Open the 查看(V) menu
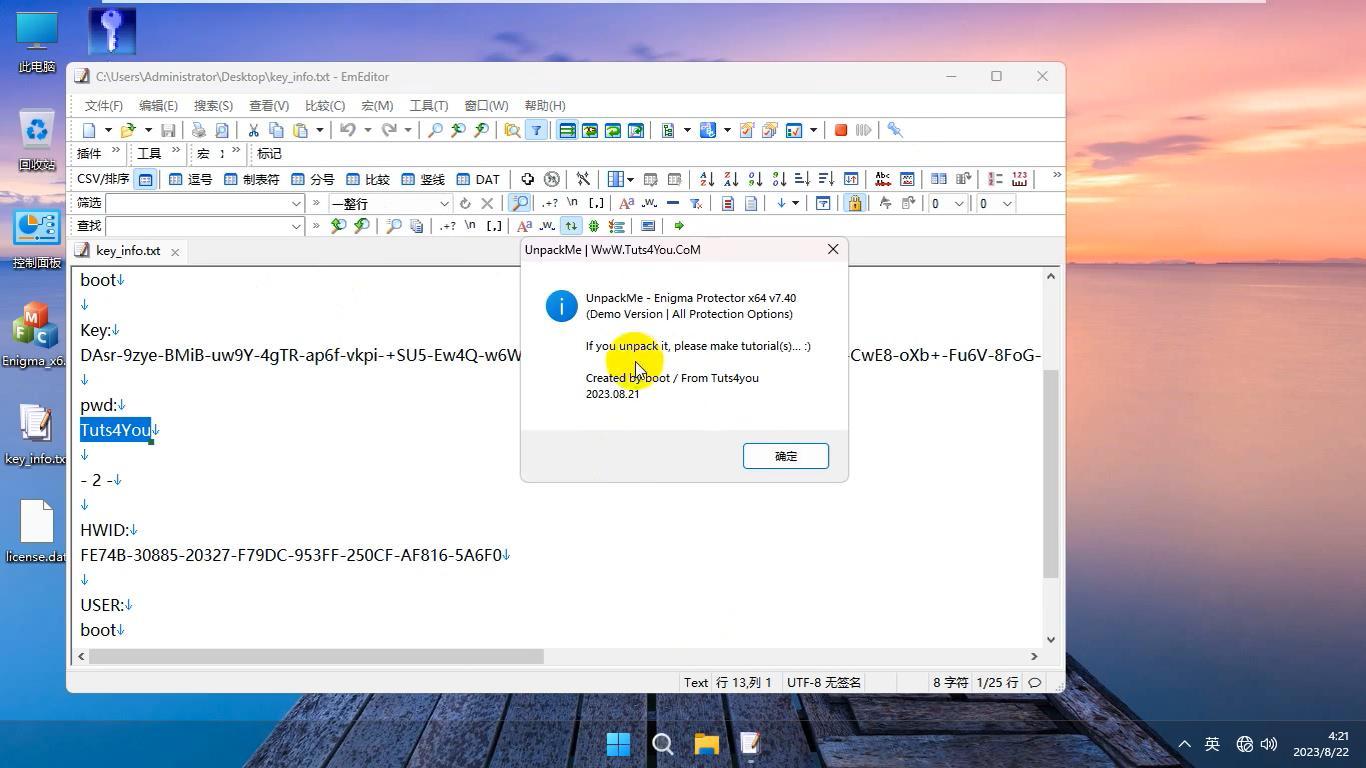The image size is (1366, 768). (x=269, y=105)
